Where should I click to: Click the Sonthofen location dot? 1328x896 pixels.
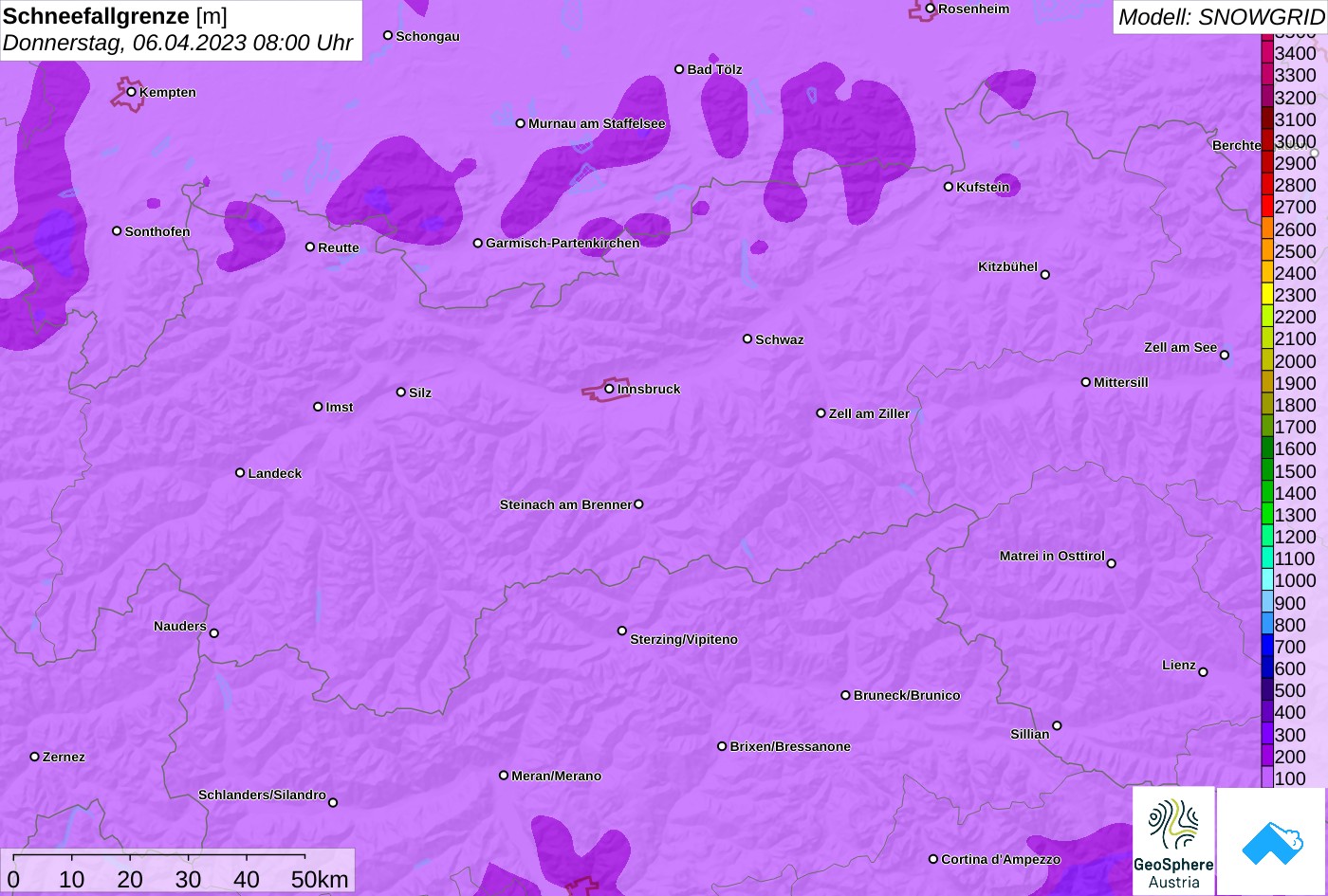(117, 231)
